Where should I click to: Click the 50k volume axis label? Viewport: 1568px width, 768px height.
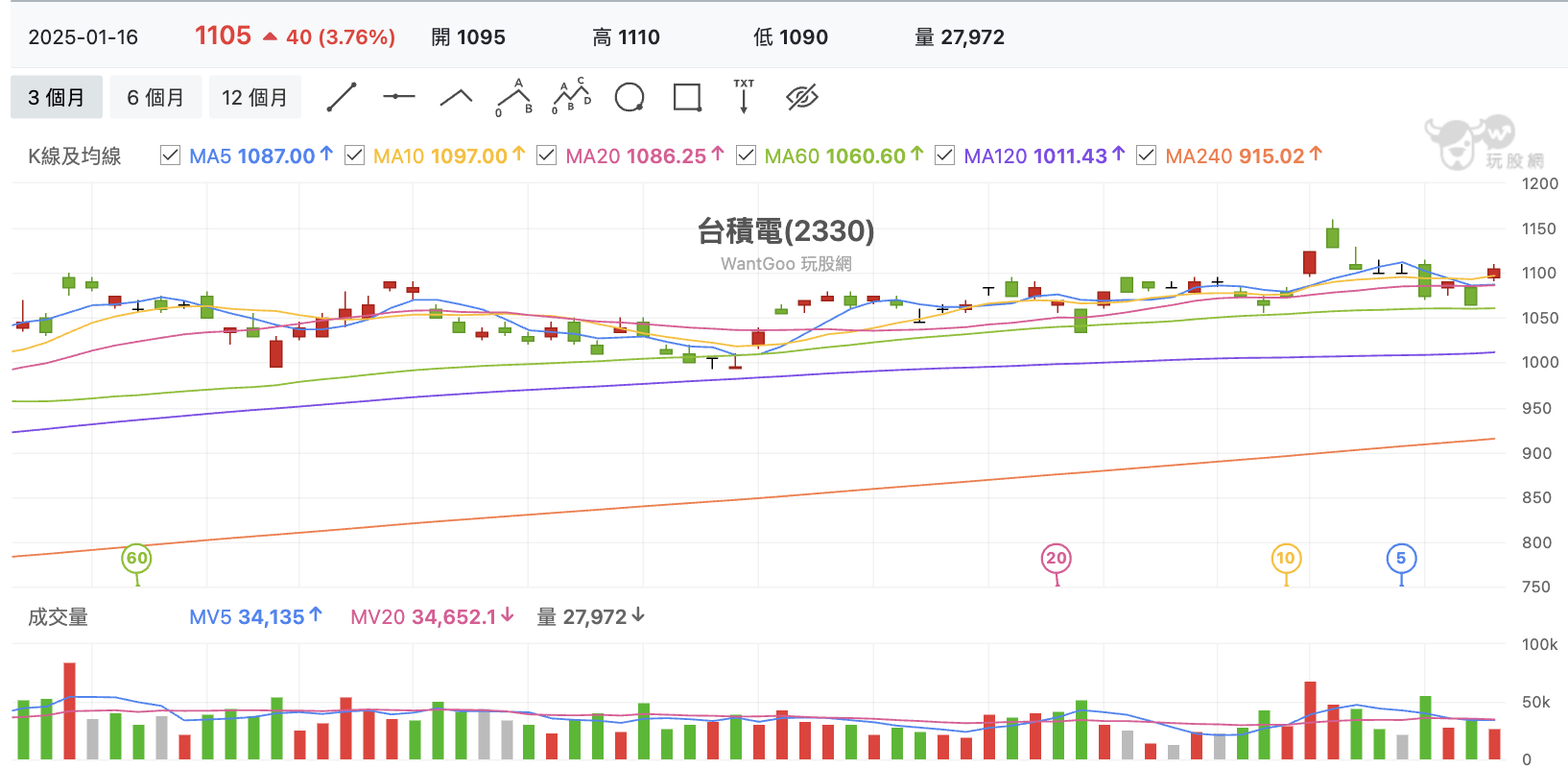point(1536,702)
